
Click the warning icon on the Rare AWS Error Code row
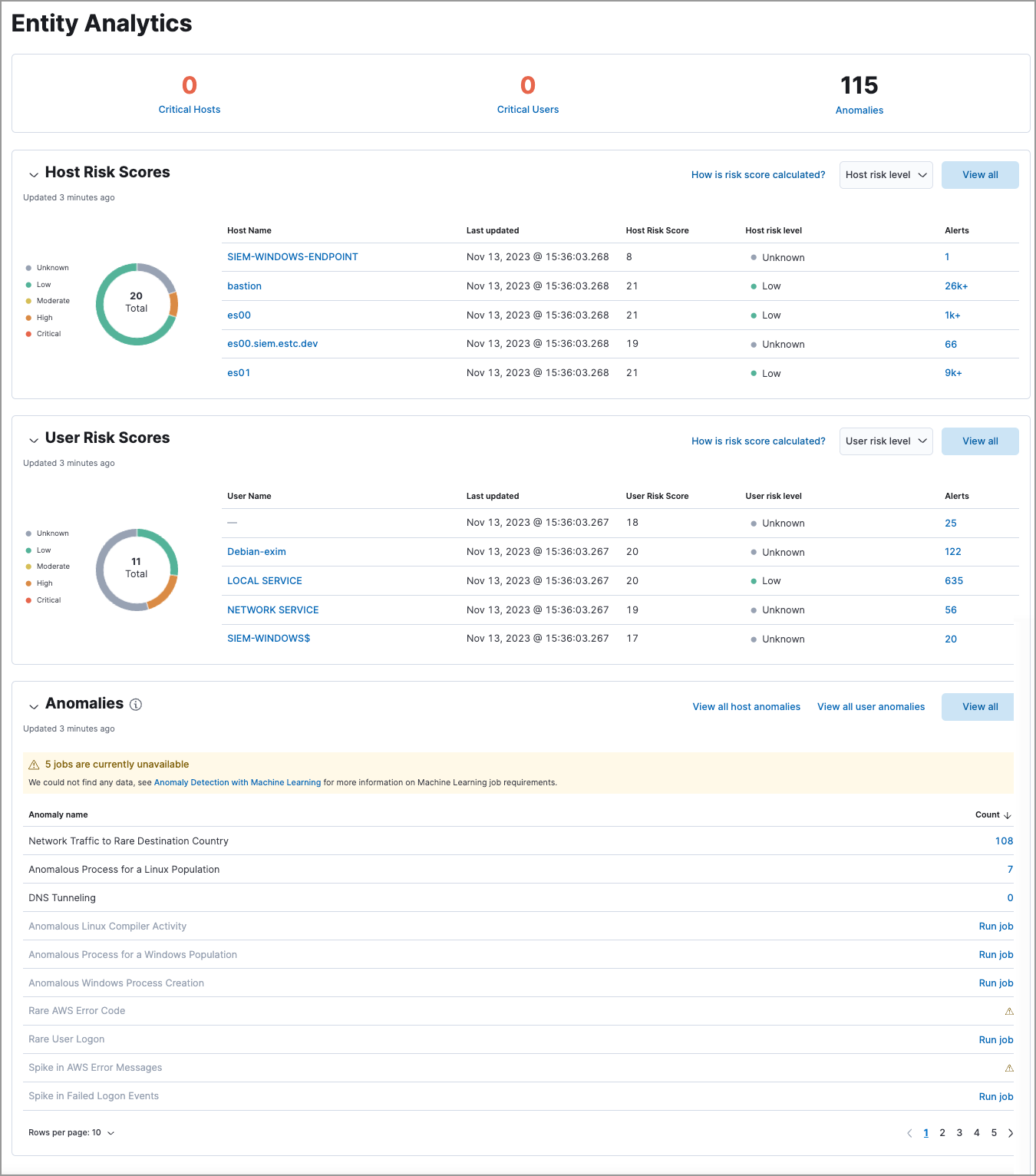coord(1009,1011)
